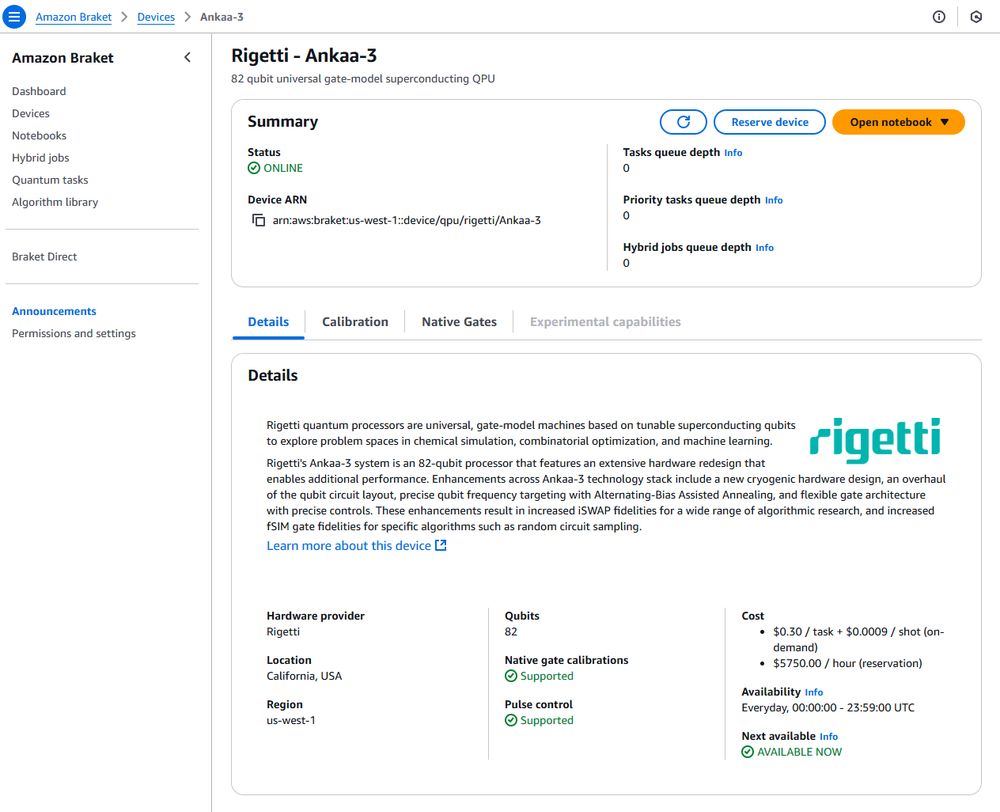The width and height of the screenshot is (1000, 812).
Task: Click the us-west-1 region value
Action: point(291,720)
